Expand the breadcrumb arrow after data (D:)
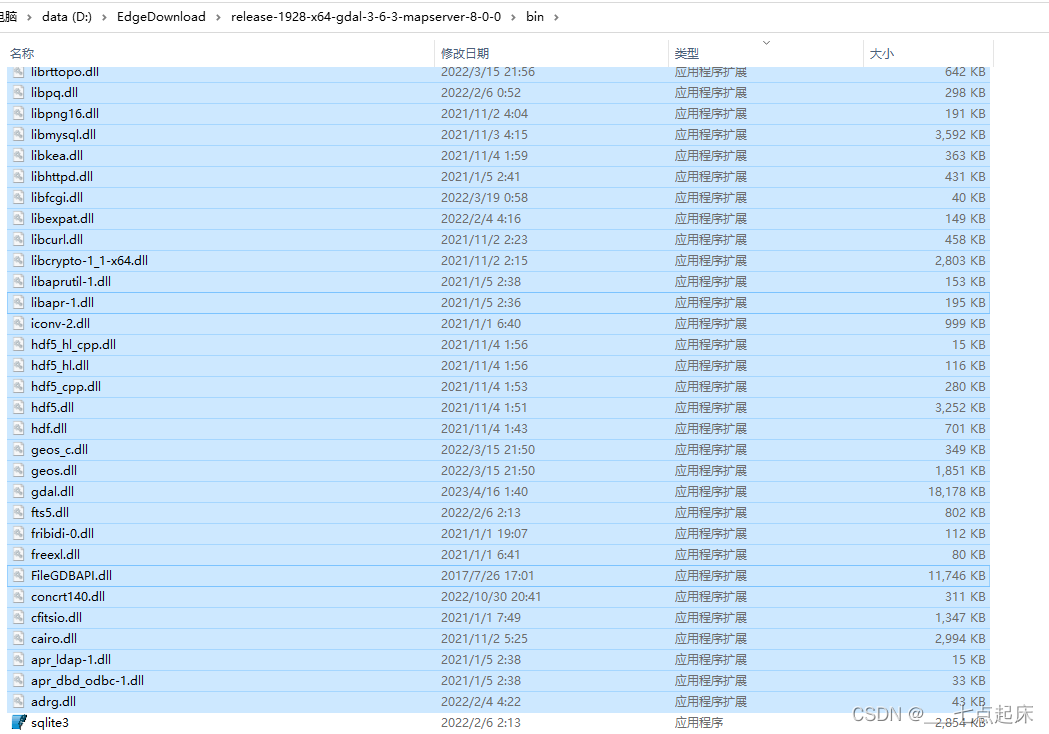The image size is (1049, 734). pyautogui.click(x=103, y=16)
